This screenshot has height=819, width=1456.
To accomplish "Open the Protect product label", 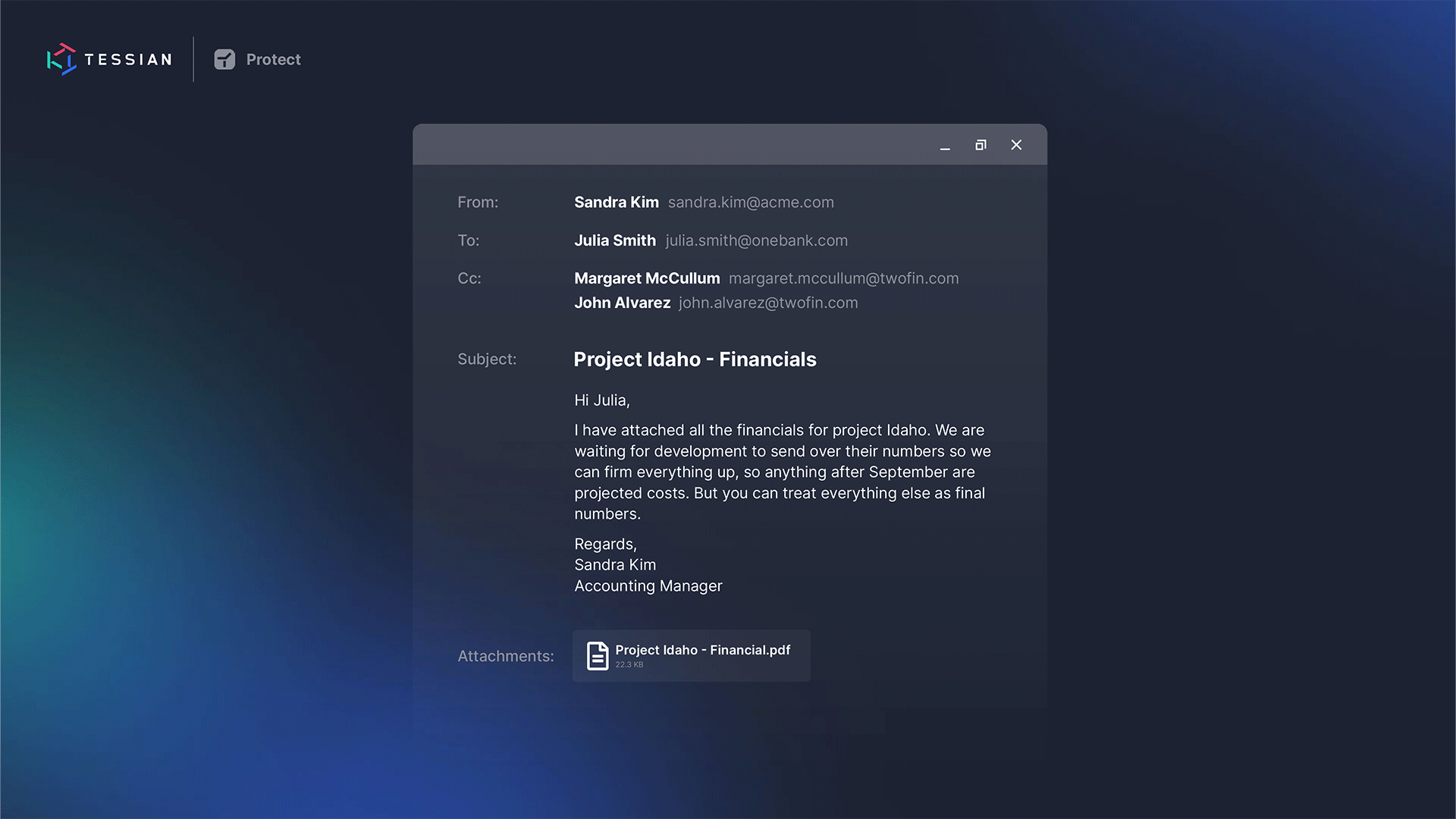I will coord(273,59).
